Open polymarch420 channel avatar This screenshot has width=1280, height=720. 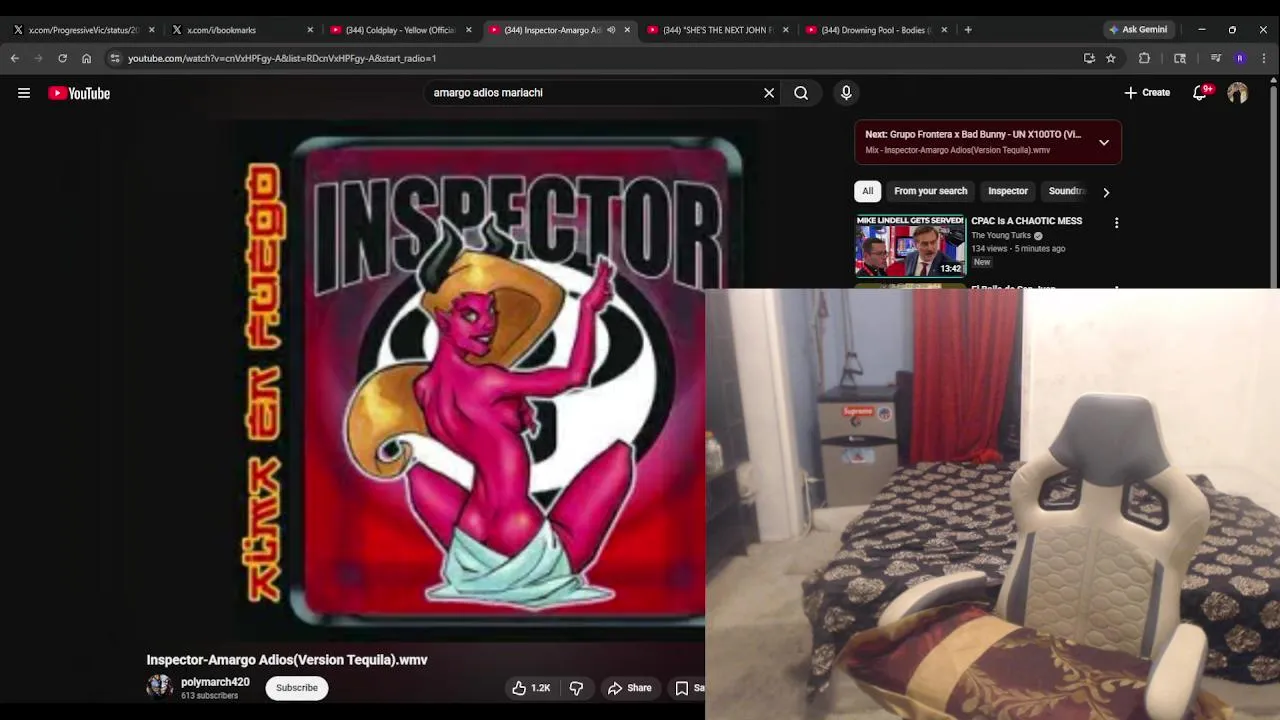pos(160,687)
